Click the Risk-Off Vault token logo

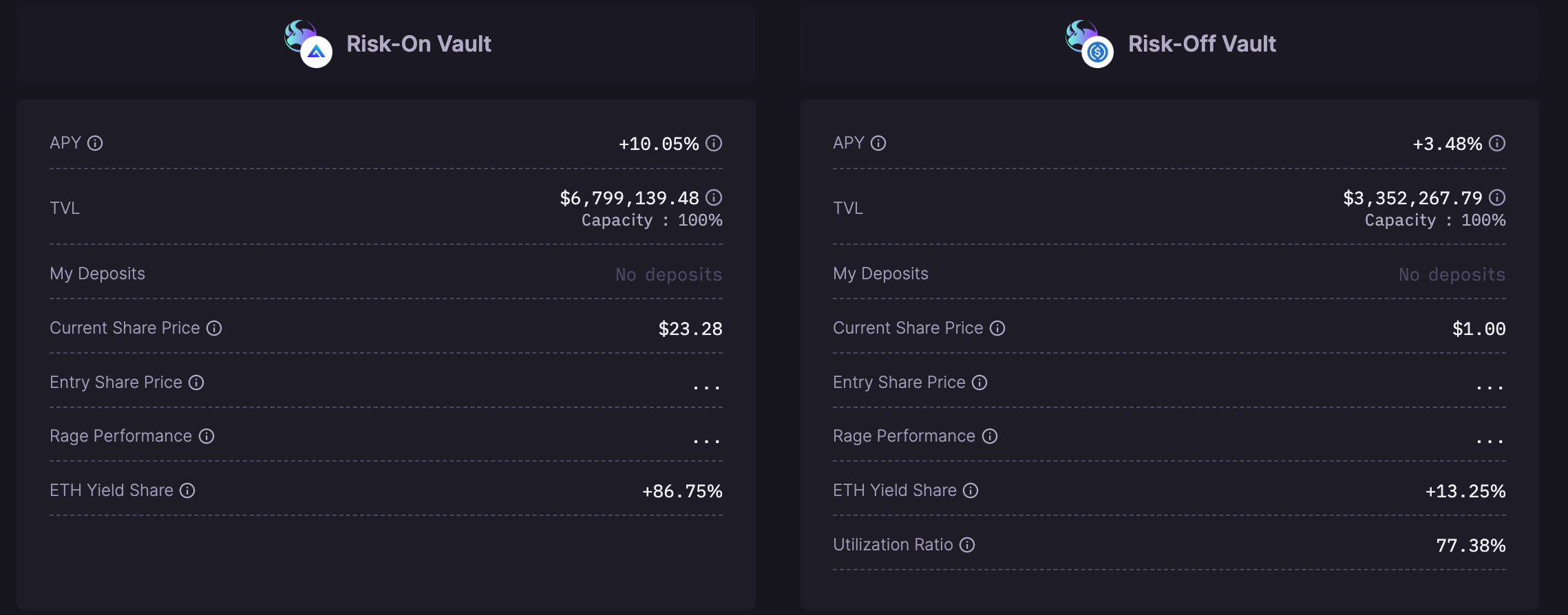tap(1090, 44)
